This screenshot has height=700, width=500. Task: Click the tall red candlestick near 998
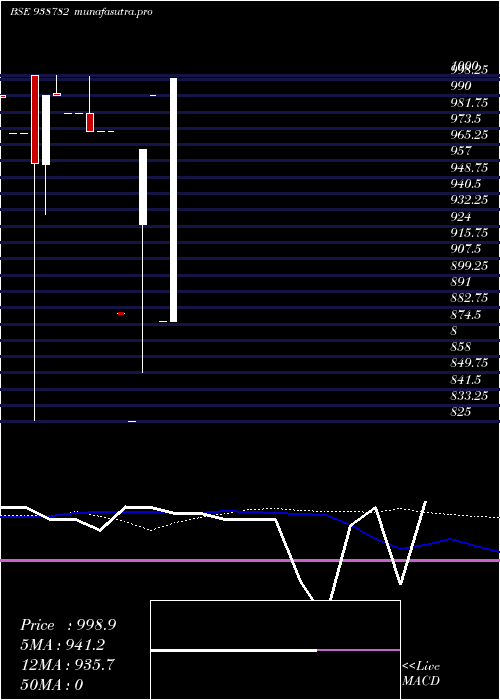[35, 119]
